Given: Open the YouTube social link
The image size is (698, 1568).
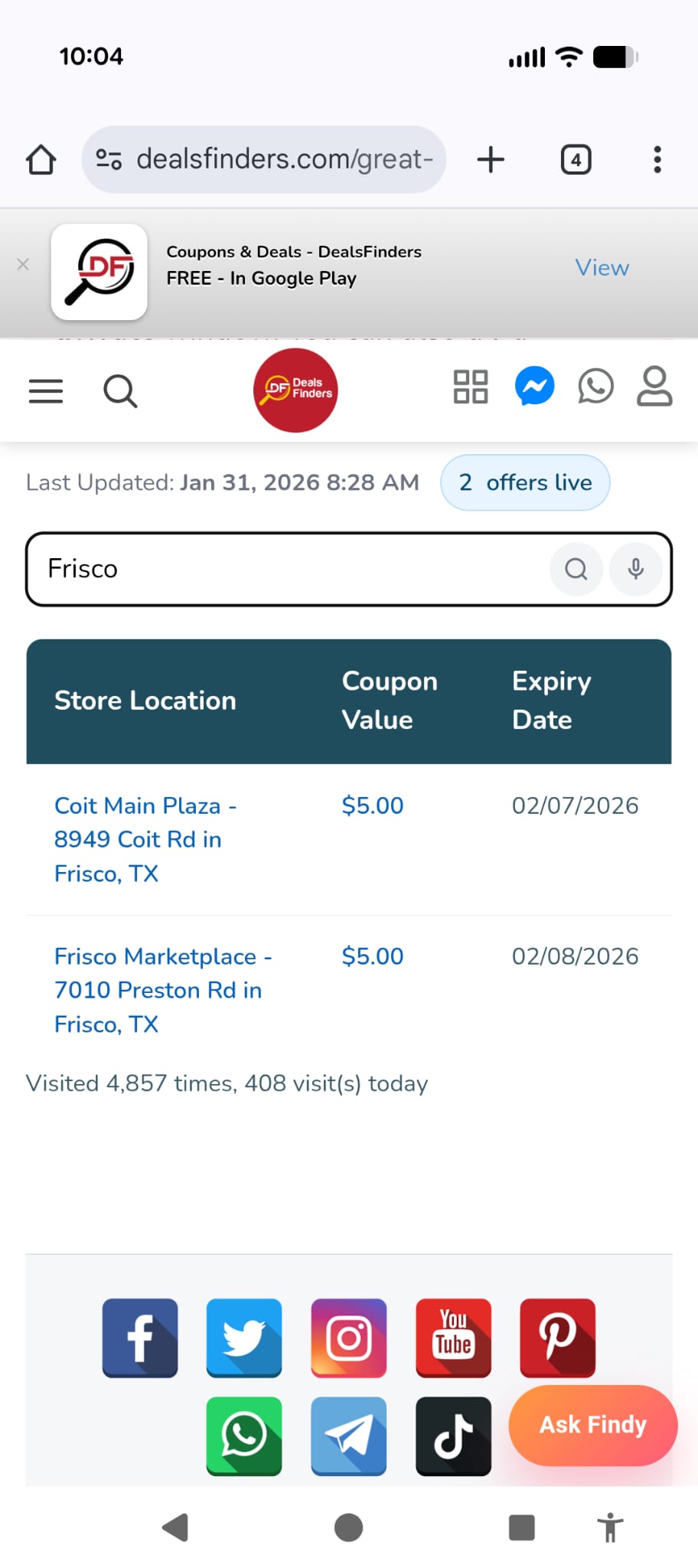Looking at the screenshot, I should (453, 1338).
